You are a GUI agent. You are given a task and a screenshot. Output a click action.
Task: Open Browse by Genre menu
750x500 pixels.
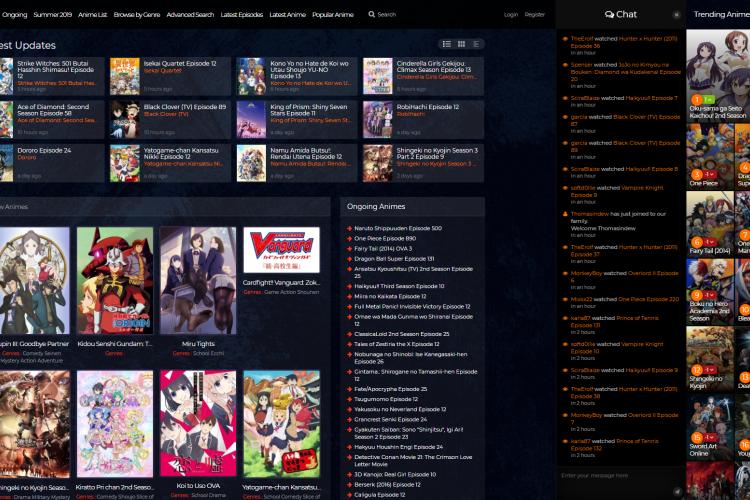(x=137, y=15)
